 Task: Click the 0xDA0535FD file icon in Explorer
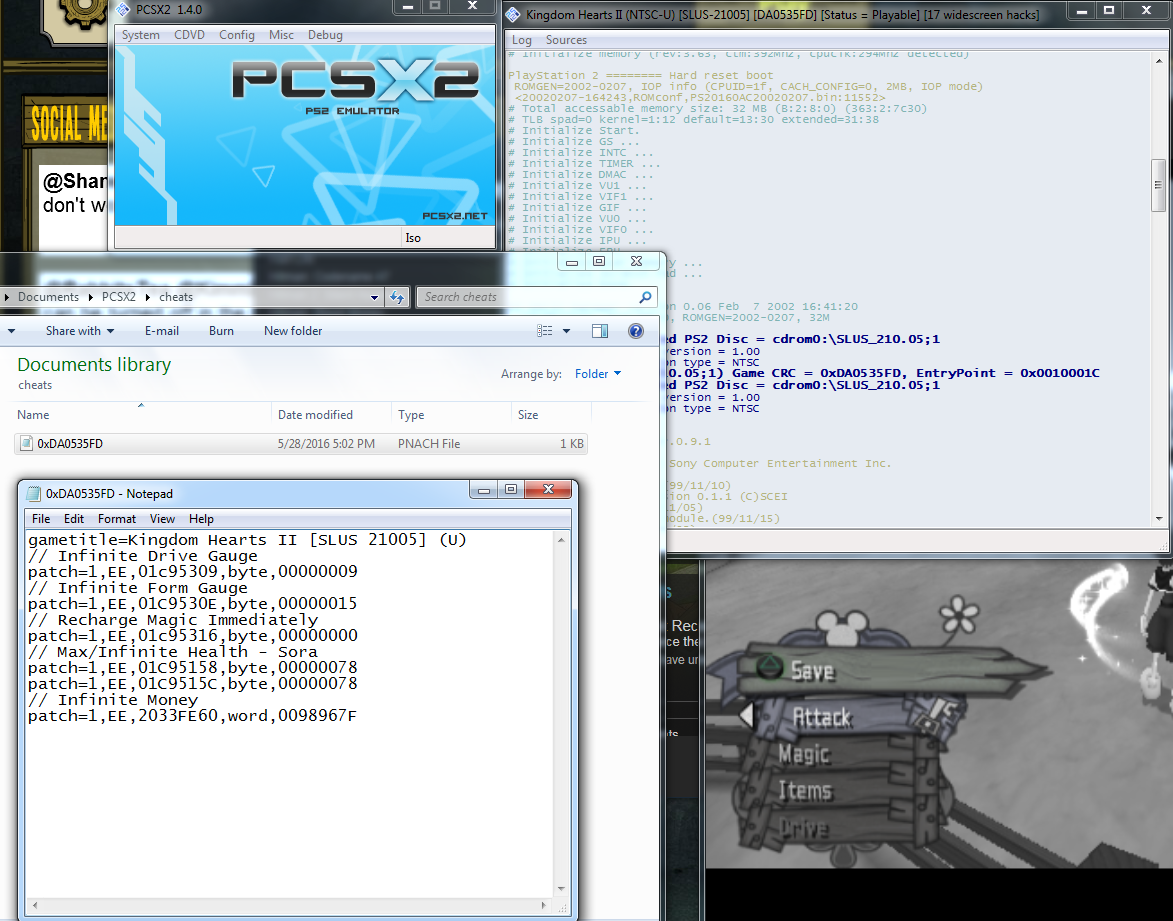click(x=26, y=443)
